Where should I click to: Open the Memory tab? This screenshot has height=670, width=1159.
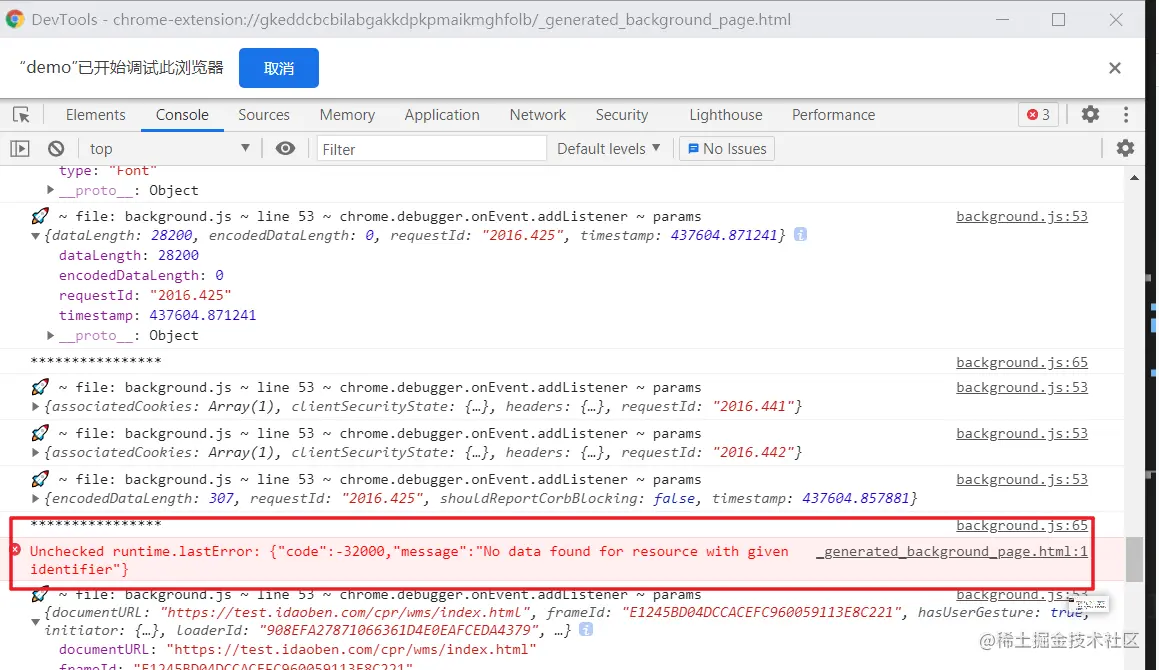point(347,115)
